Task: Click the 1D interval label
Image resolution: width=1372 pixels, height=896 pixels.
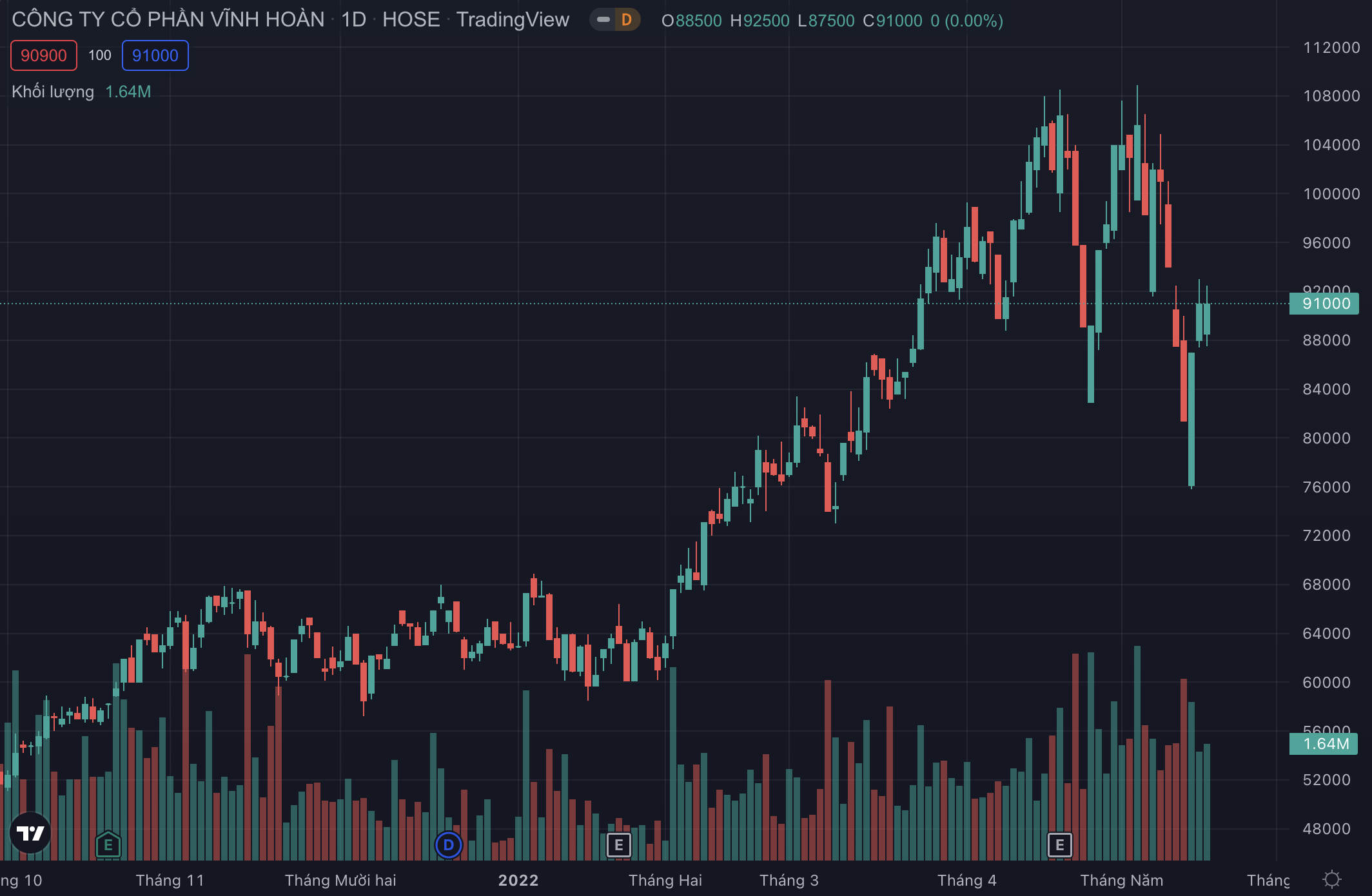Action: click(353, 20)
